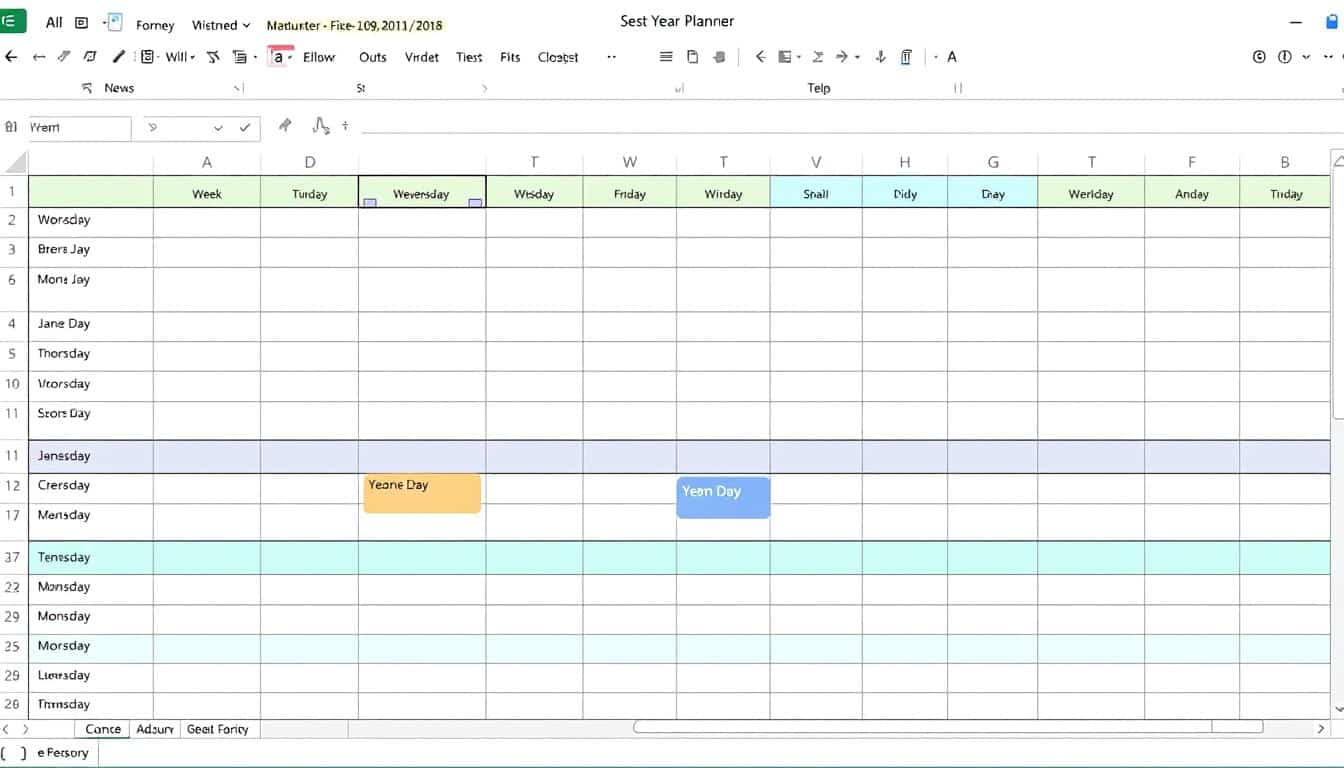Viewport: 1344px width, 768px height.
Task: Open the Wistned dropdown
Action: pos(221,25)
